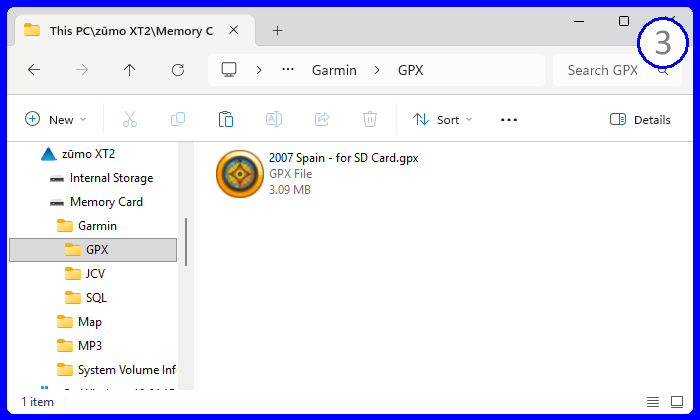Click the Rename icon in toolbar

[274, 119]
